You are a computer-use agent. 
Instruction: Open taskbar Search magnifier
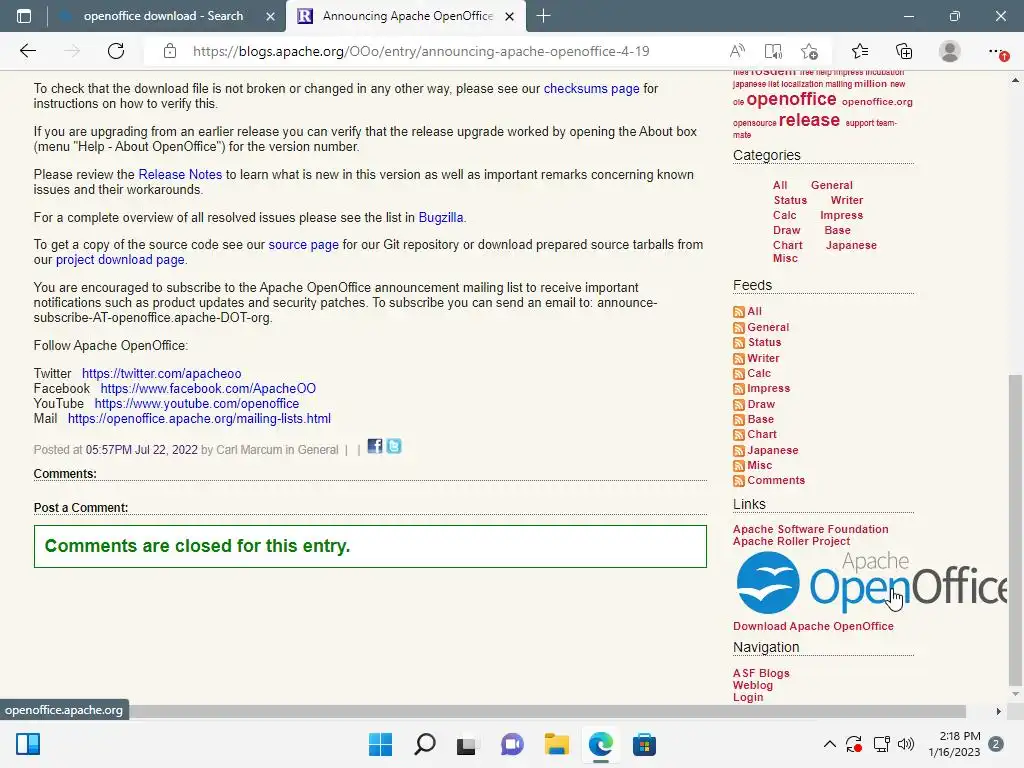(424, 744)
